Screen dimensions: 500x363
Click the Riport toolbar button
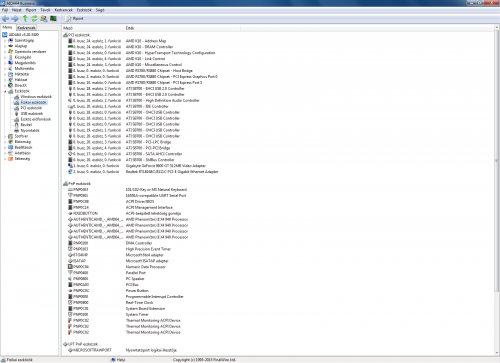pyautogui.click(x=75, y=19)
